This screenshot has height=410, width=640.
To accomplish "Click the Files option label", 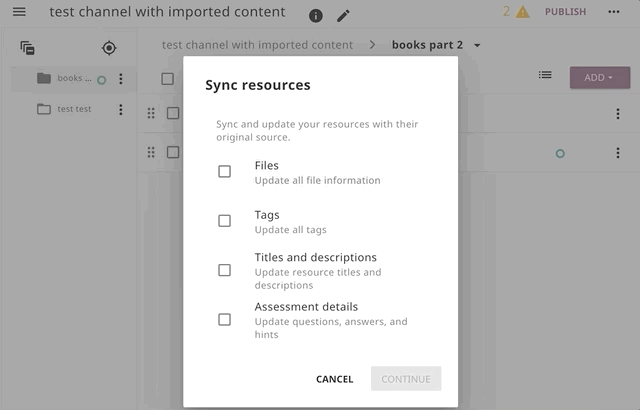I will 267,166.
